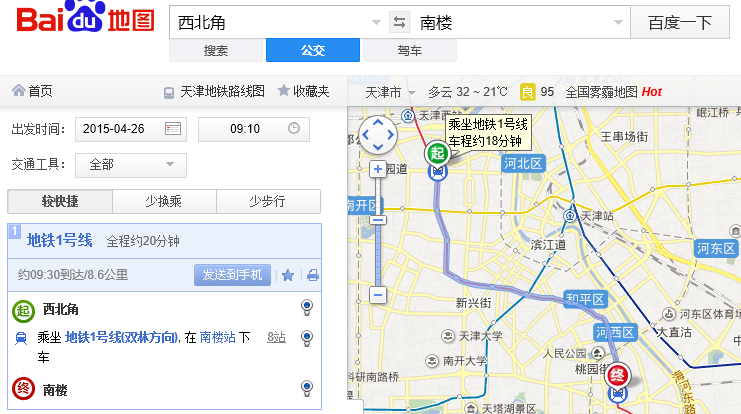Click the green 起 start marker in route list
This screenshot has height=414, width=741.
[x=23, y=311]
